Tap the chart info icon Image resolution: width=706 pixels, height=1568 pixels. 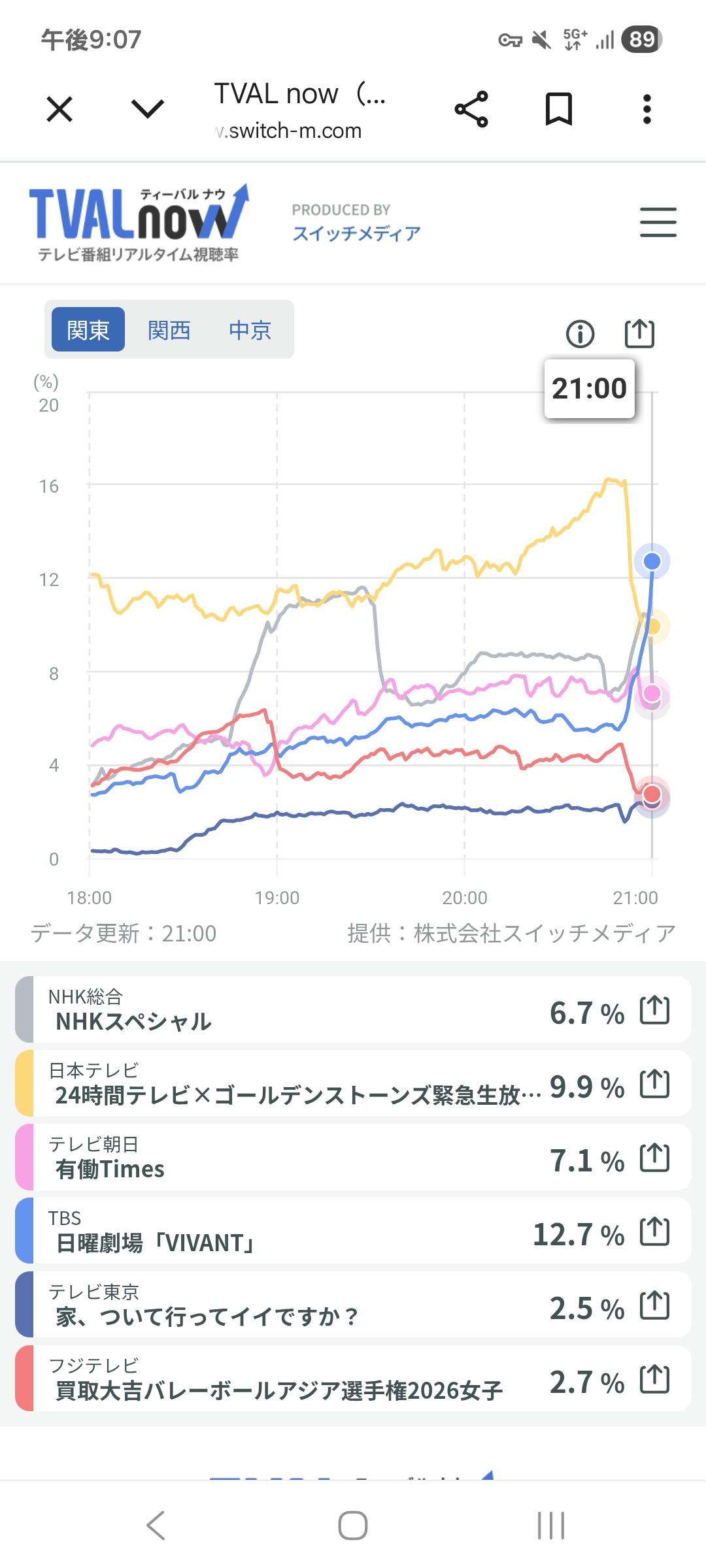(x=580, y=334)
